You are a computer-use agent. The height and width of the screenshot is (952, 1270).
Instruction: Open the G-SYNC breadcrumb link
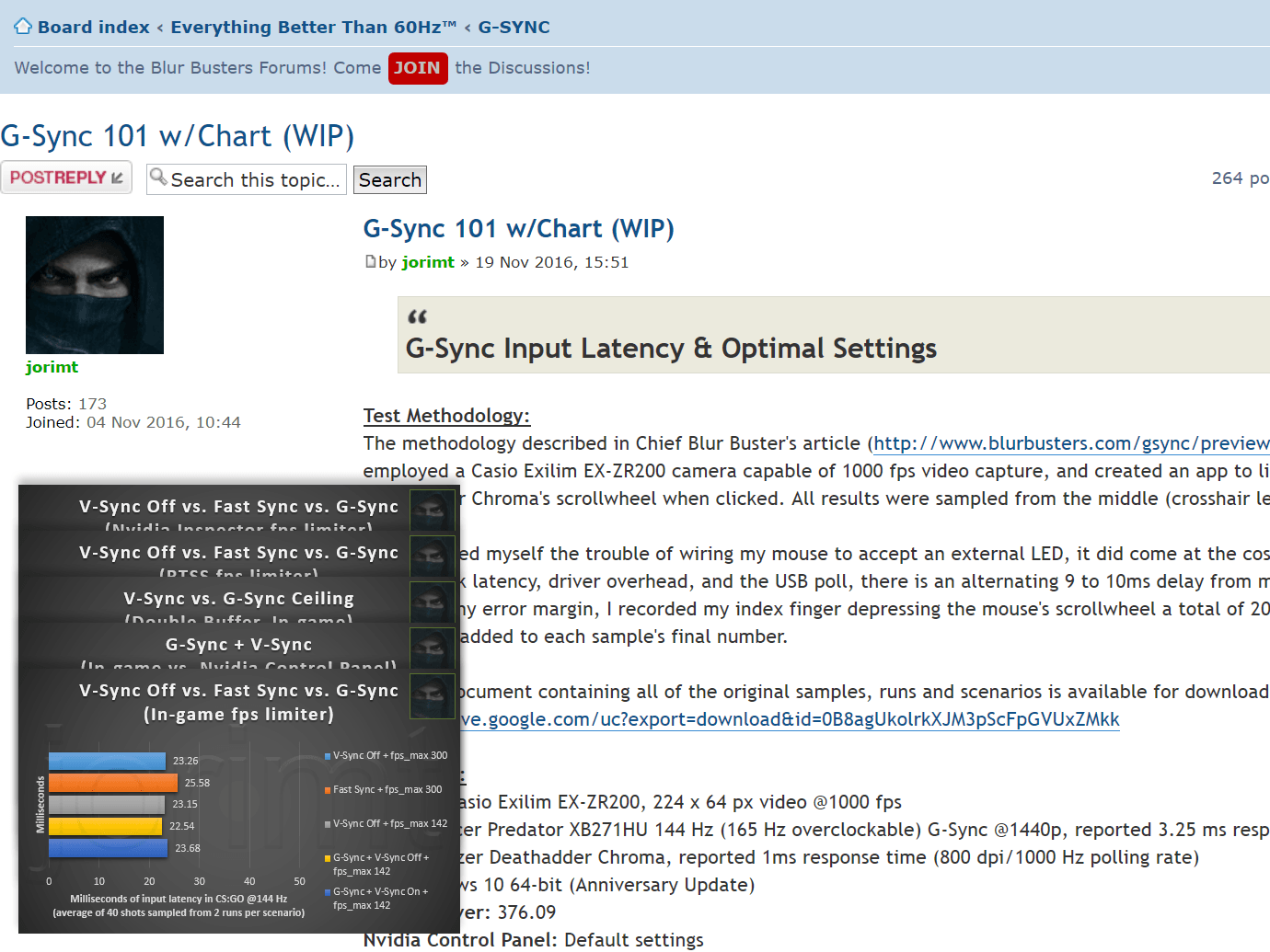pyautogui.click(x=514, y=28)
